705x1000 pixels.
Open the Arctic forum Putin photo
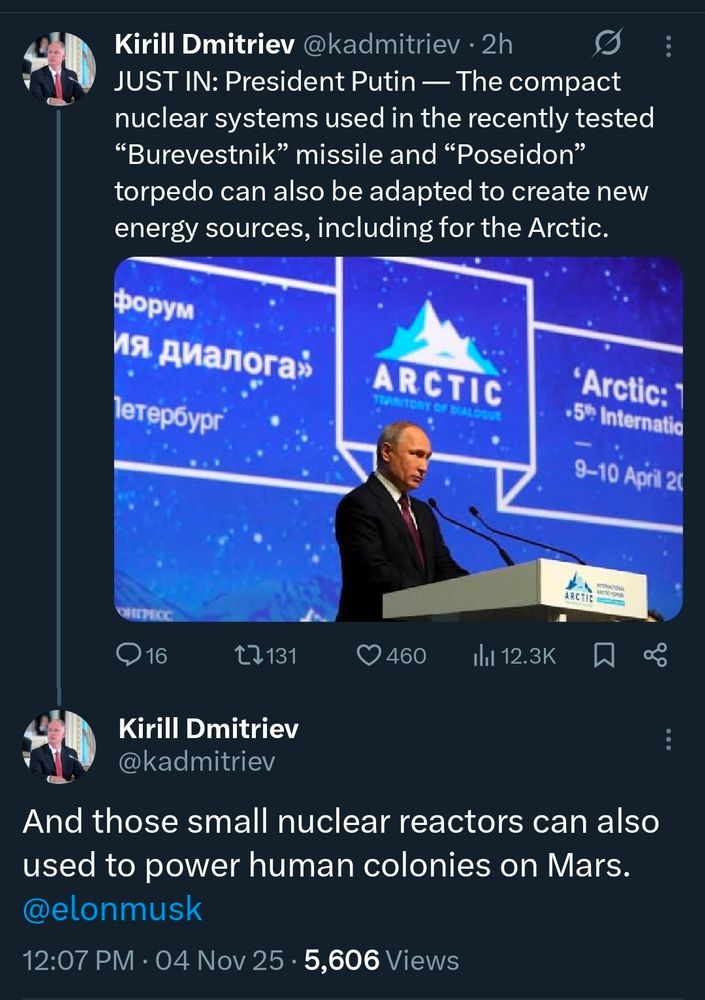tap(398, 439)
